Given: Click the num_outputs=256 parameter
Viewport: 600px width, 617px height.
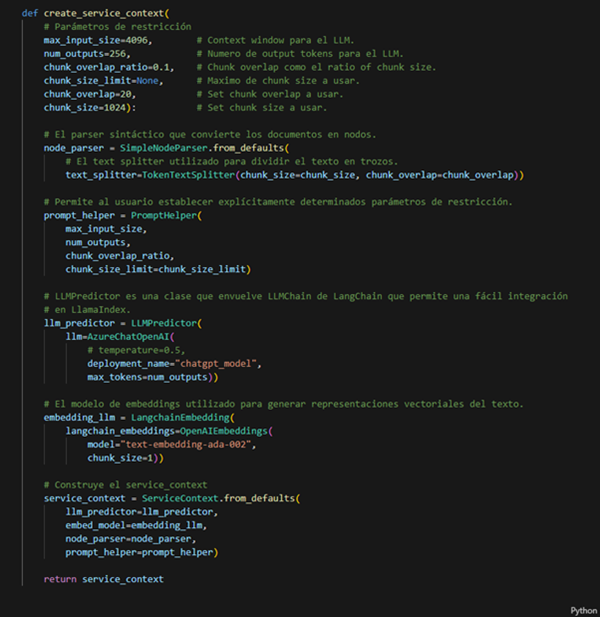Looking at the screenshot, I should click(x=85, y=54).
